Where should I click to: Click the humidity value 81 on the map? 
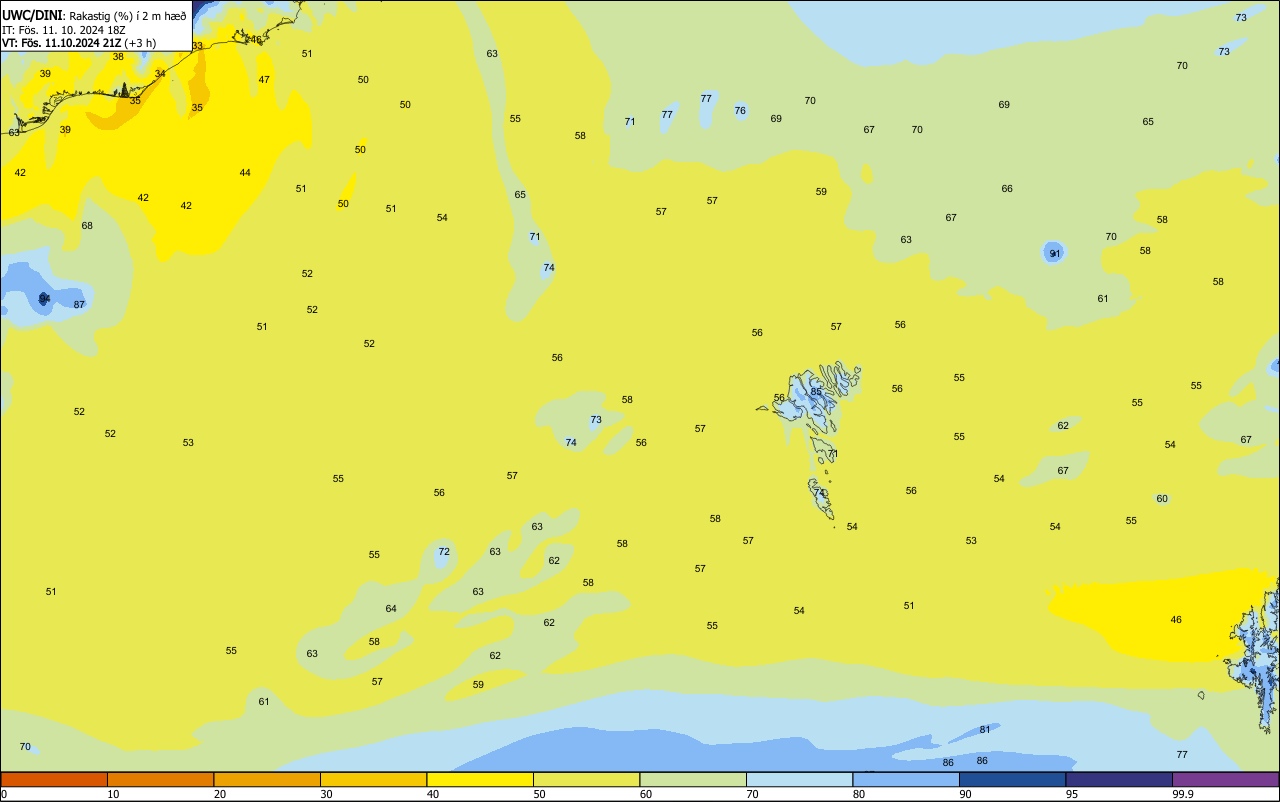point(985,729)
